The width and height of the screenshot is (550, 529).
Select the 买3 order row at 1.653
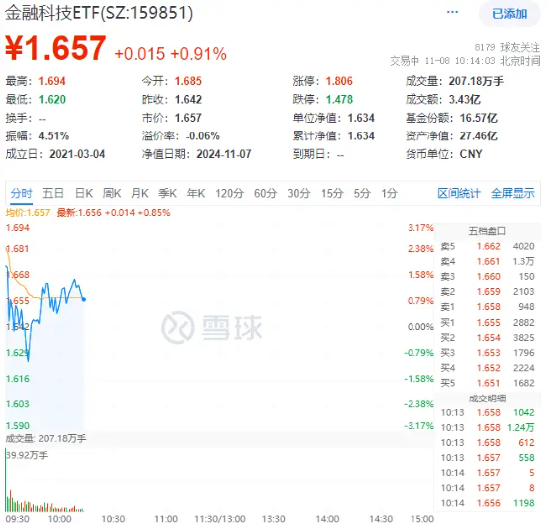487,353
